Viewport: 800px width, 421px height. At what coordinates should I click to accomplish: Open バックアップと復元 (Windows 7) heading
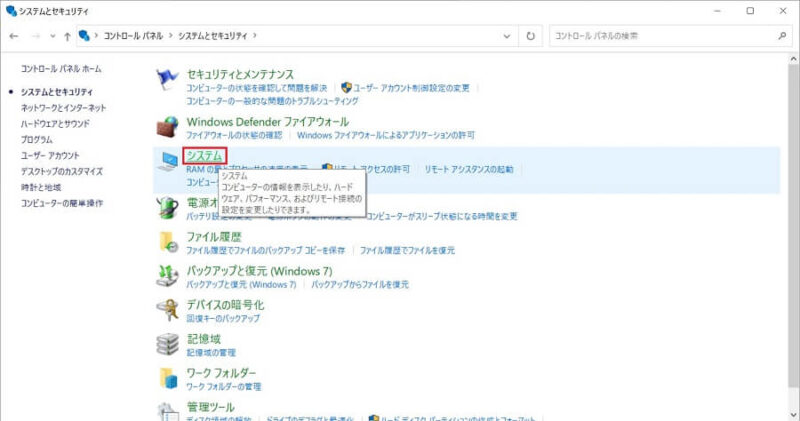pyautogui.click(x=259, y=271)
